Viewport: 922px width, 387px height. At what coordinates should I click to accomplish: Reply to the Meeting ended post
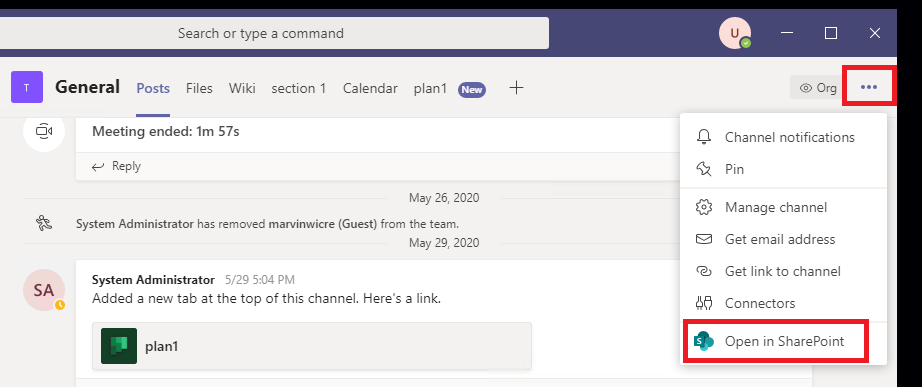point(116,166)
